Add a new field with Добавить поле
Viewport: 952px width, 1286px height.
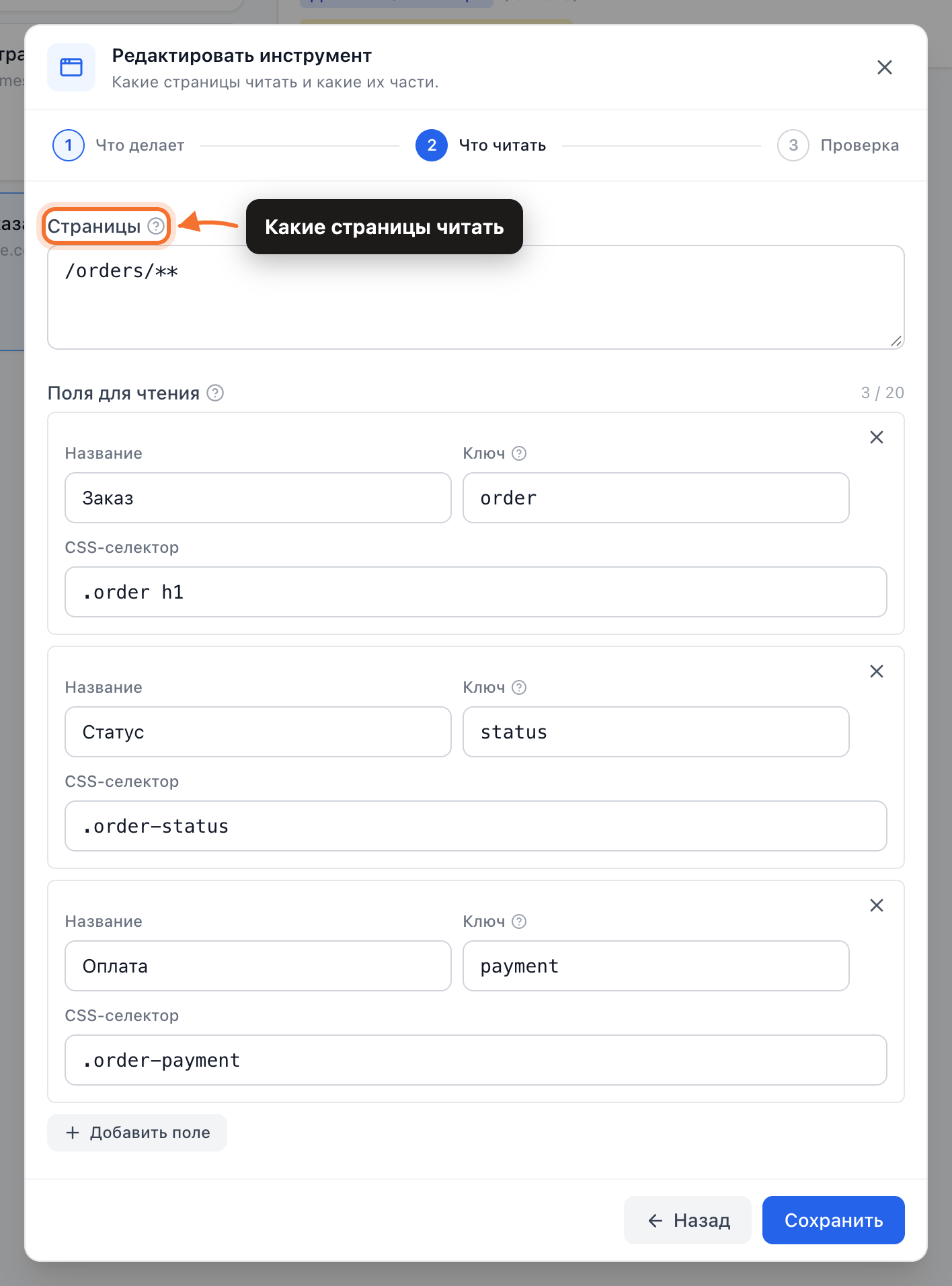click(x=137, y=1133)
